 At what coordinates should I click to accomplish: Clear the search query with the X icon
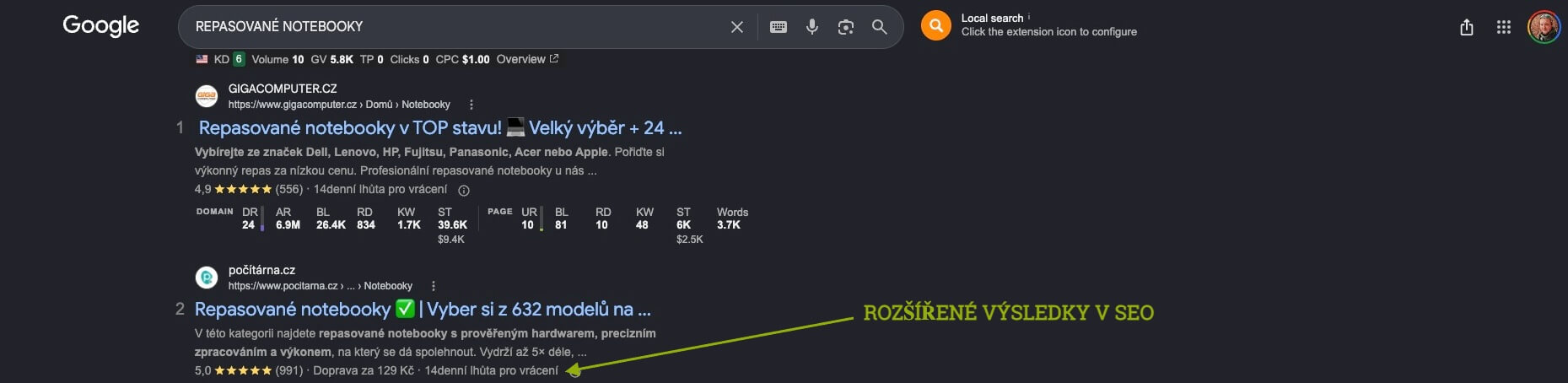click(x=736, y=27)
